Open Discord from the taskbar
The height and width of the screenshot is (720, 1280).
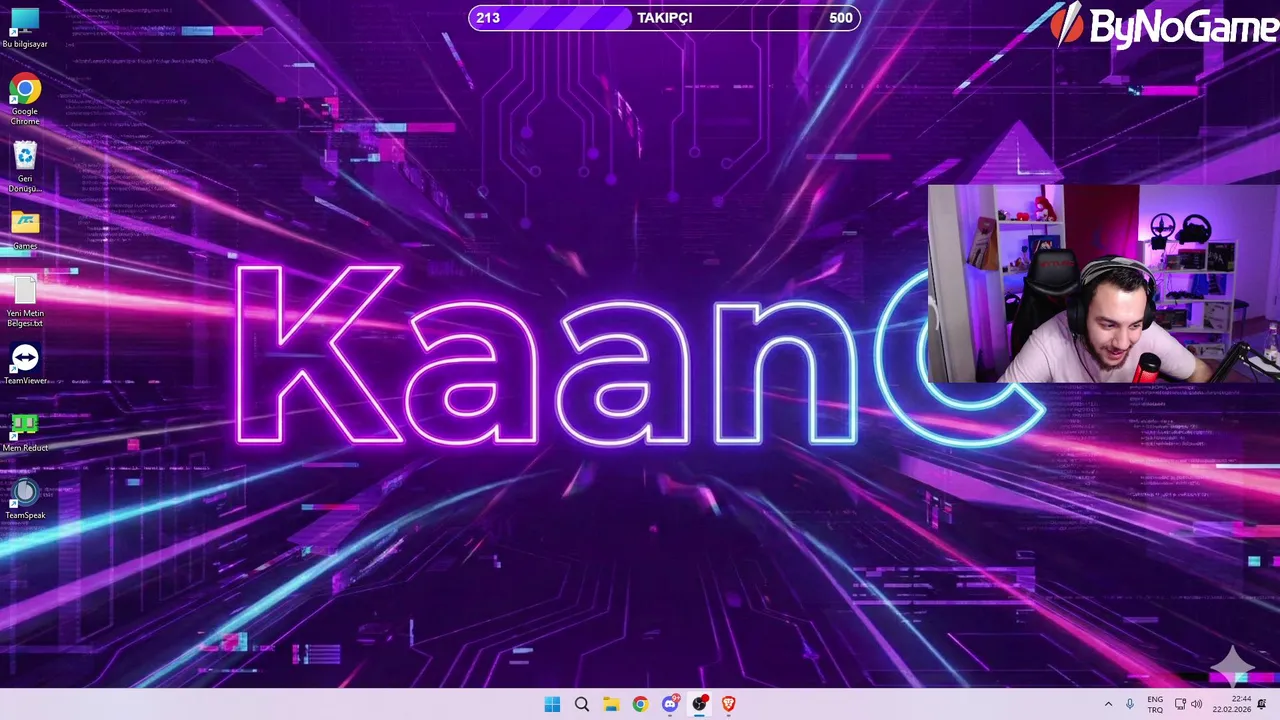(670, 704)
